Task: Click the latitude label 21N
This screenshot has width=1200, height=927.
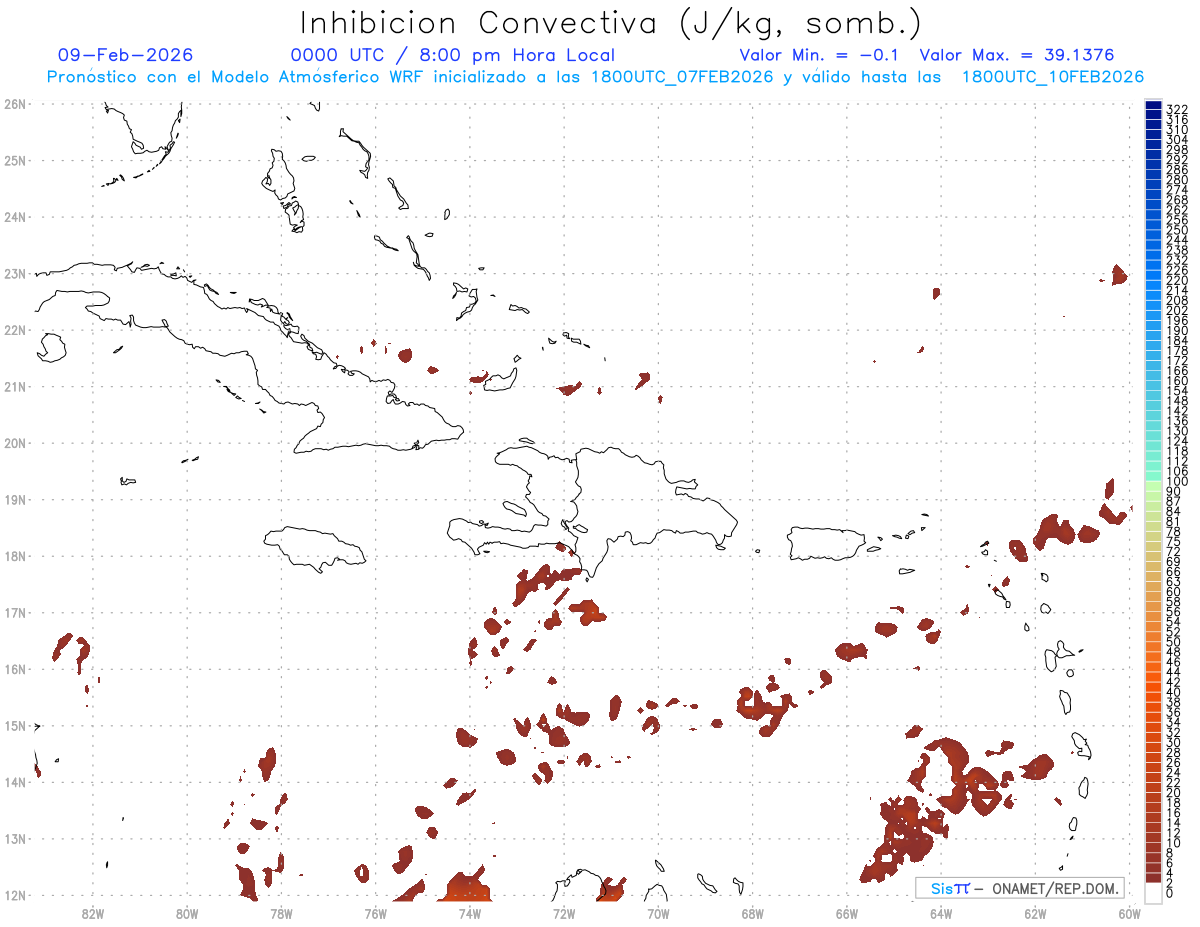Action: [15, 386]
